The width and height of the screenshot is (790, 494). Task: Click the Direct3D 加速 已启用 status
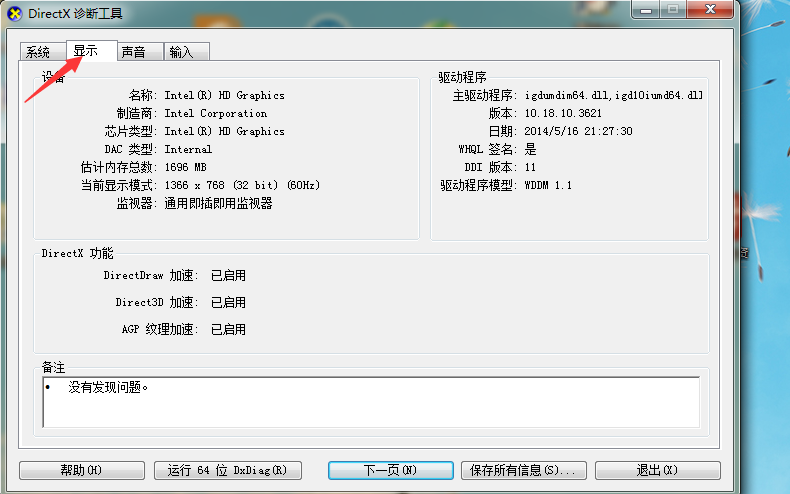[x=228, y=302]
